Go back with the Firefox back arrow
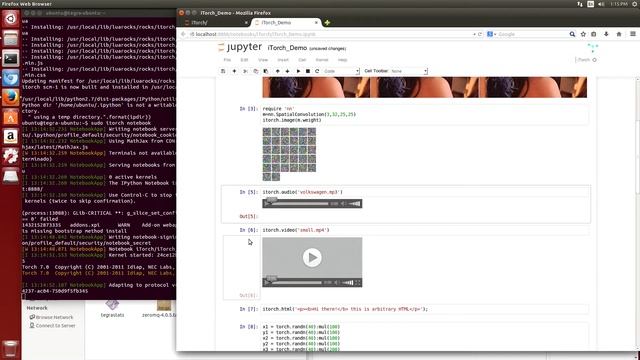Image resolution: width=640 pixels, height=360 pixels. (183, 34)
